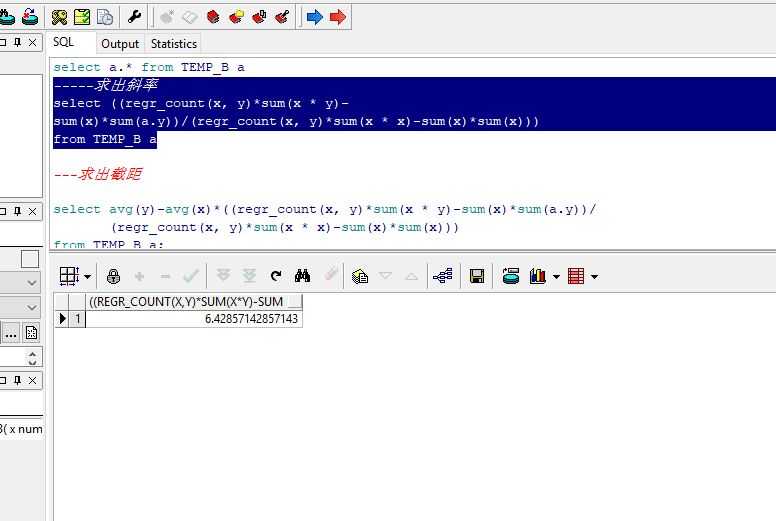Click the red book with pages icon
Image resolution: width=776 pixels, height=521 pixels.
point(259,17)
